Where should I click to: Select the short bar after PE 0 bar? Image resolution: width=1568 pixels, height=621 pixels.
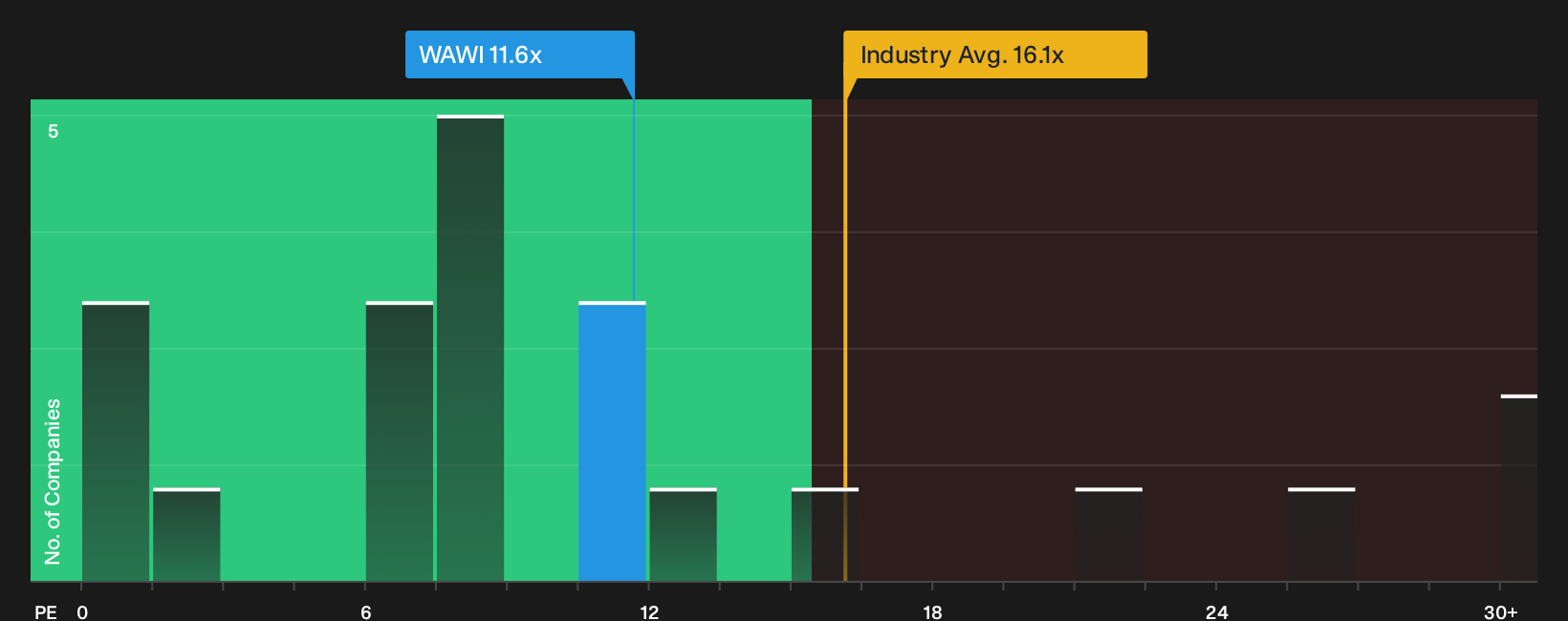[186, 535]
